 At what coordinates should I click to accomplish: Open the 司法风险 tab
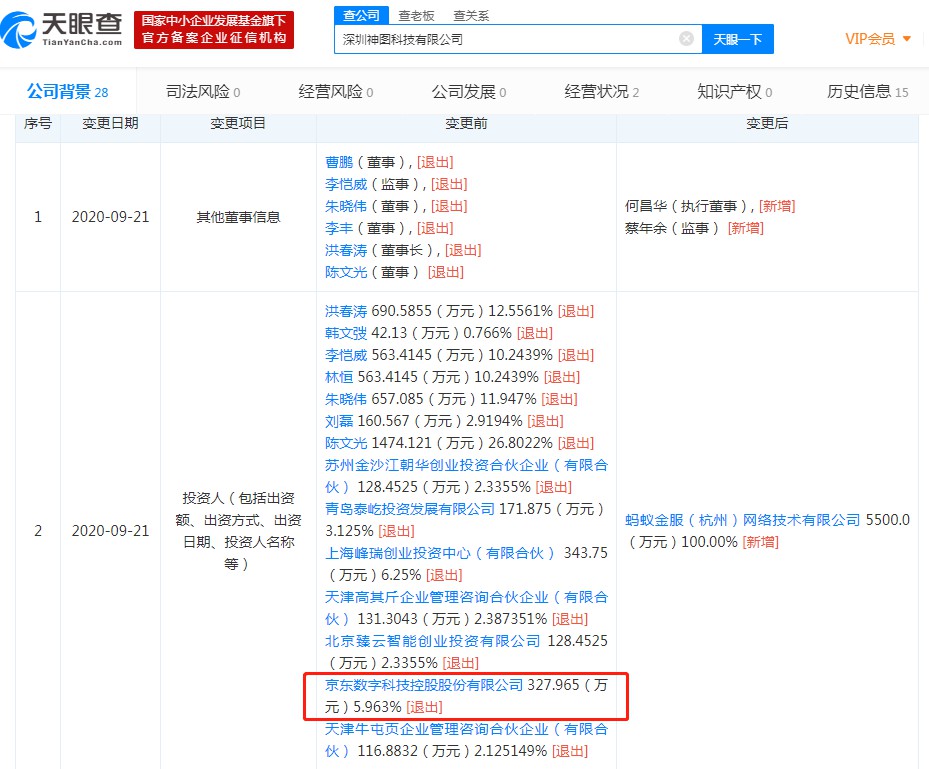tap(203, 92)
